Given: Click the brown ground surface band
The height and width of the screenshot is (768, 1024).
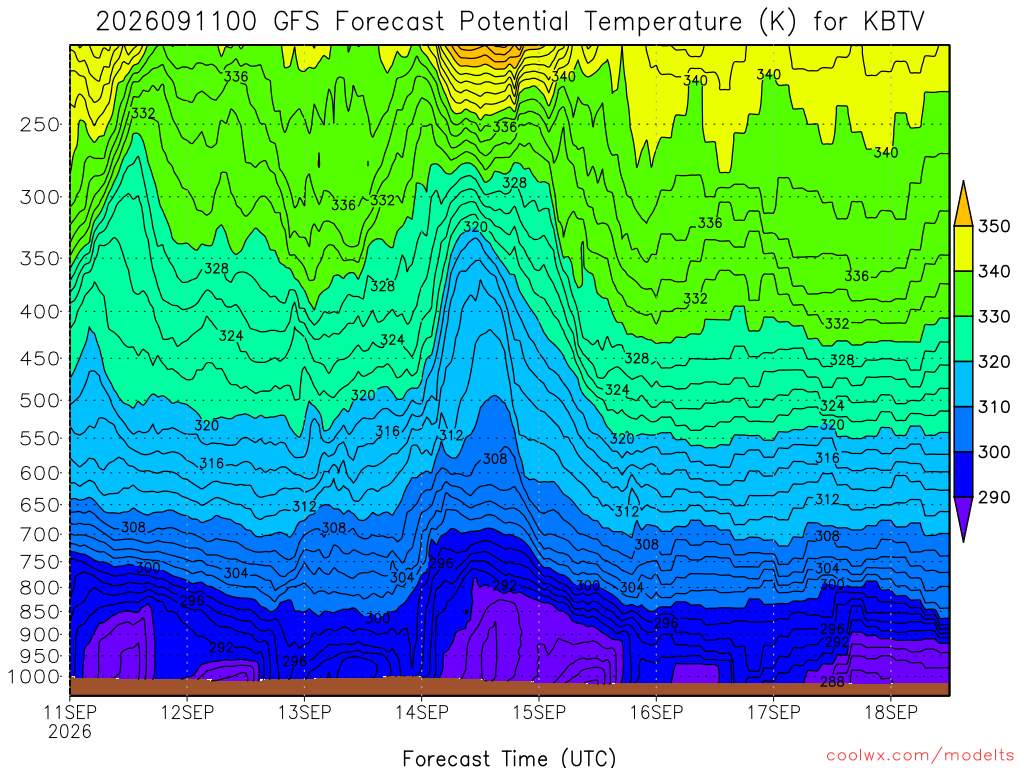Looking at the screenshot, I should (509, 688).
